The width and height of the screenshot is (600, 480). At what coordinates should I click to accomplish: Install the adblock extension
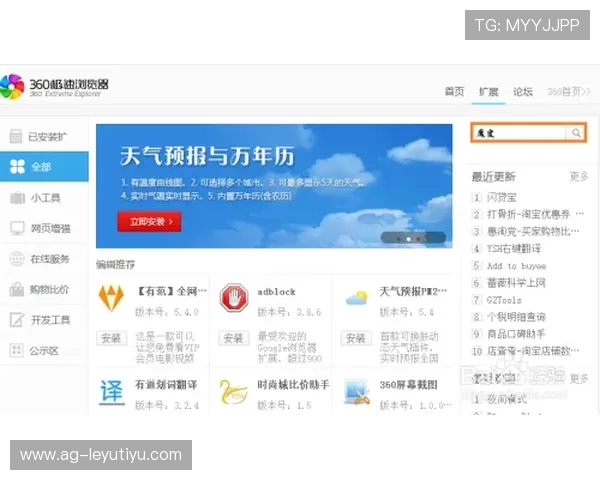click(x=233, y=338)
